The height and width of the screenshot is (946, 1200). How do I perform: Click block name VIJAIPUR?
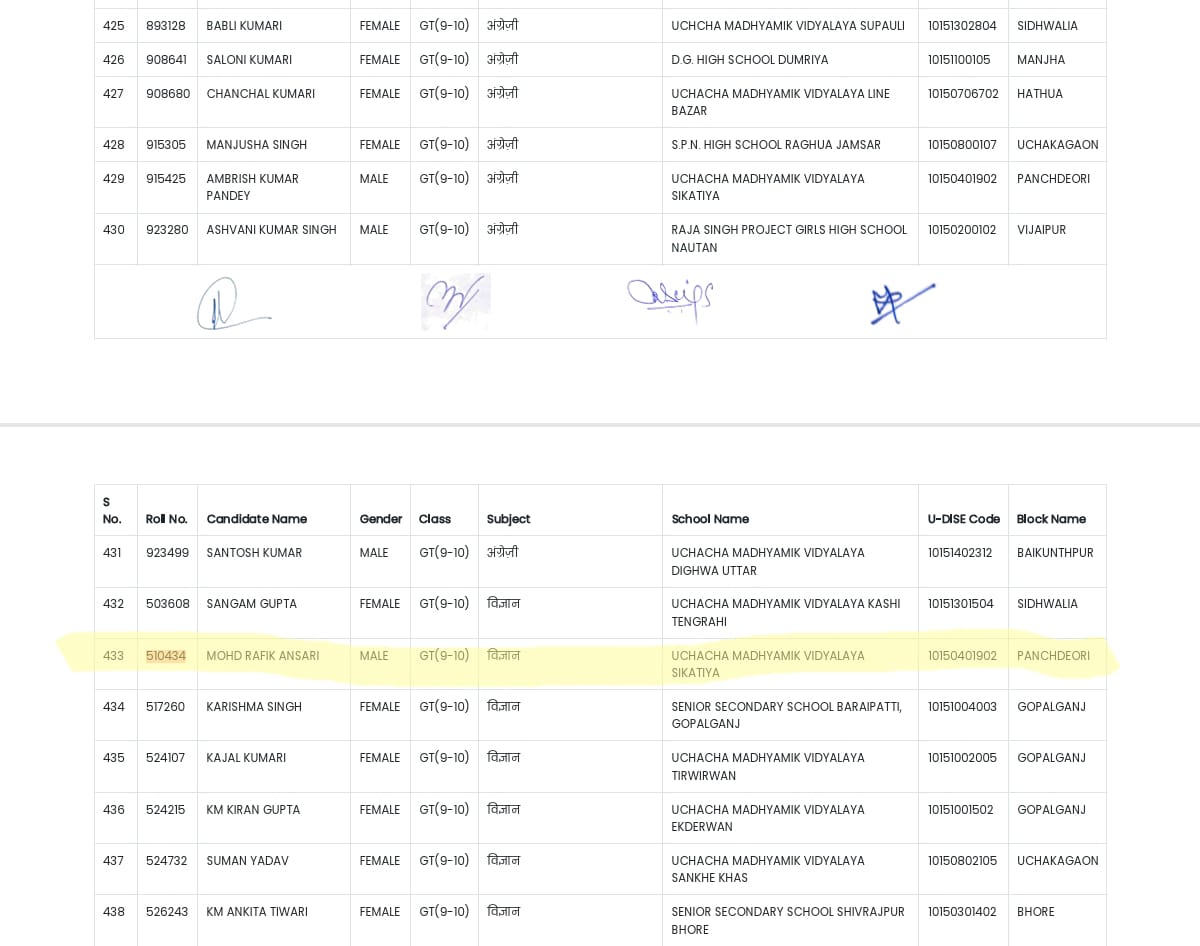click(x=1042, y=230)
